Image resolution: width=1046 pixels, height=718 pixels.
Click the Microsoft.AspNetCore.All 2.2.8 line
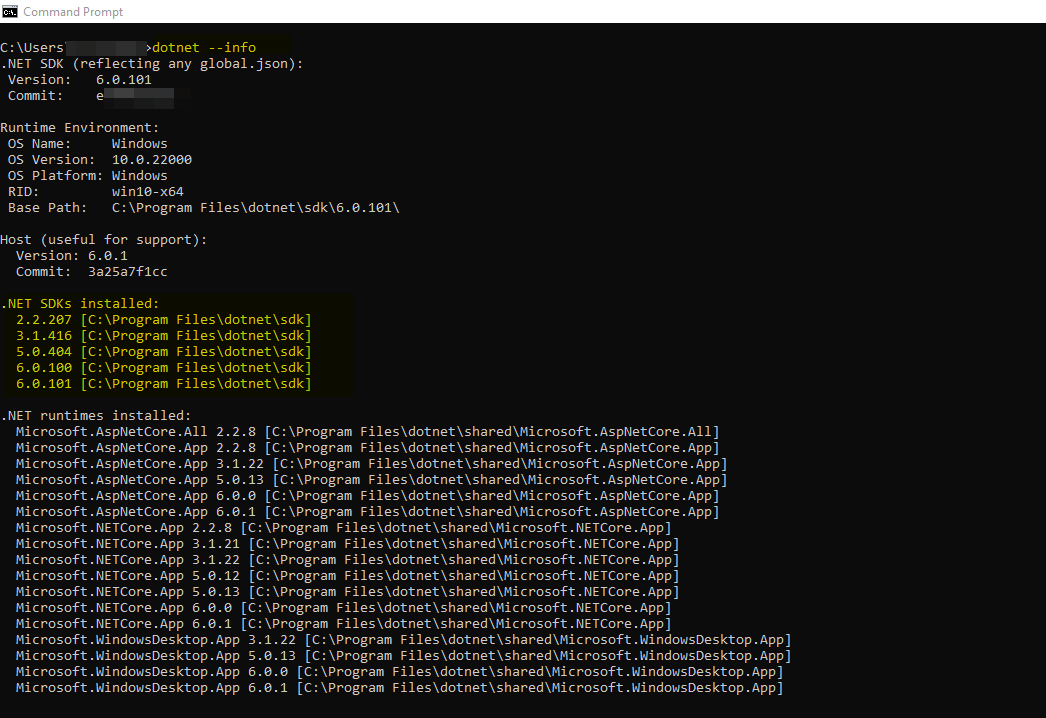368,432
